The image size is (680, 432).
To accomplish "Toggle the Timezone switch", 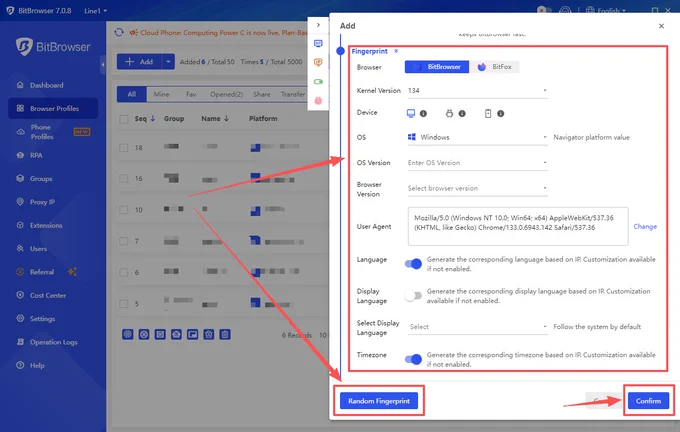I will tap(413, 359).
